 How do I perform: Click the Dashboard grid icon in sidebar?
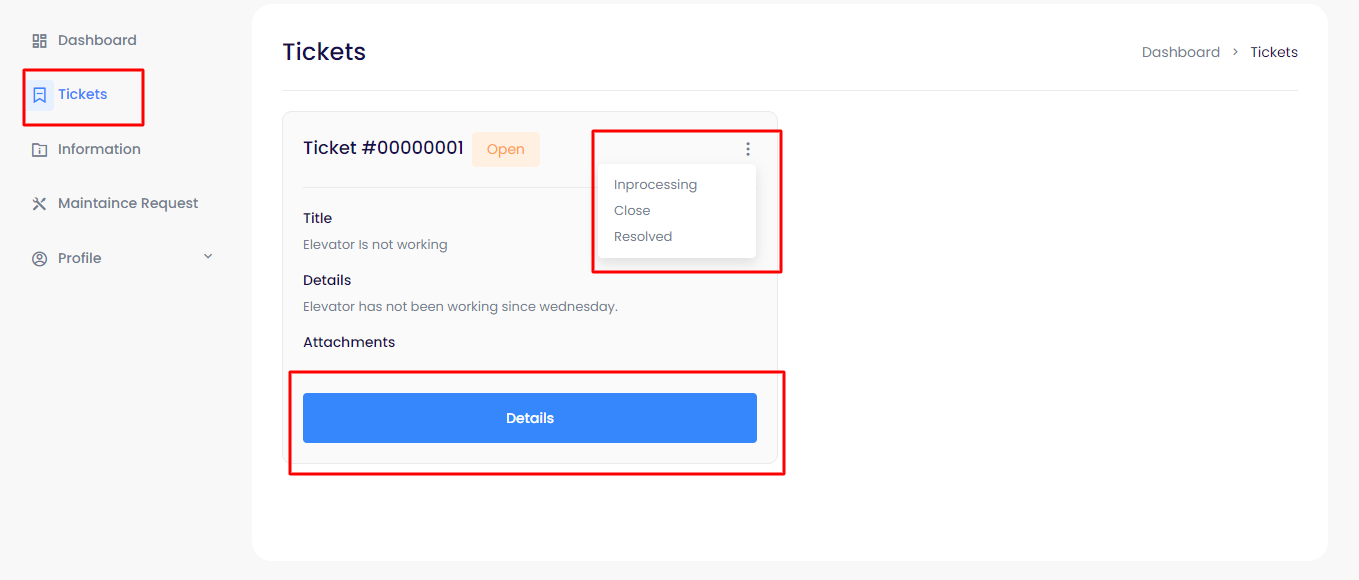click(40, 41)
